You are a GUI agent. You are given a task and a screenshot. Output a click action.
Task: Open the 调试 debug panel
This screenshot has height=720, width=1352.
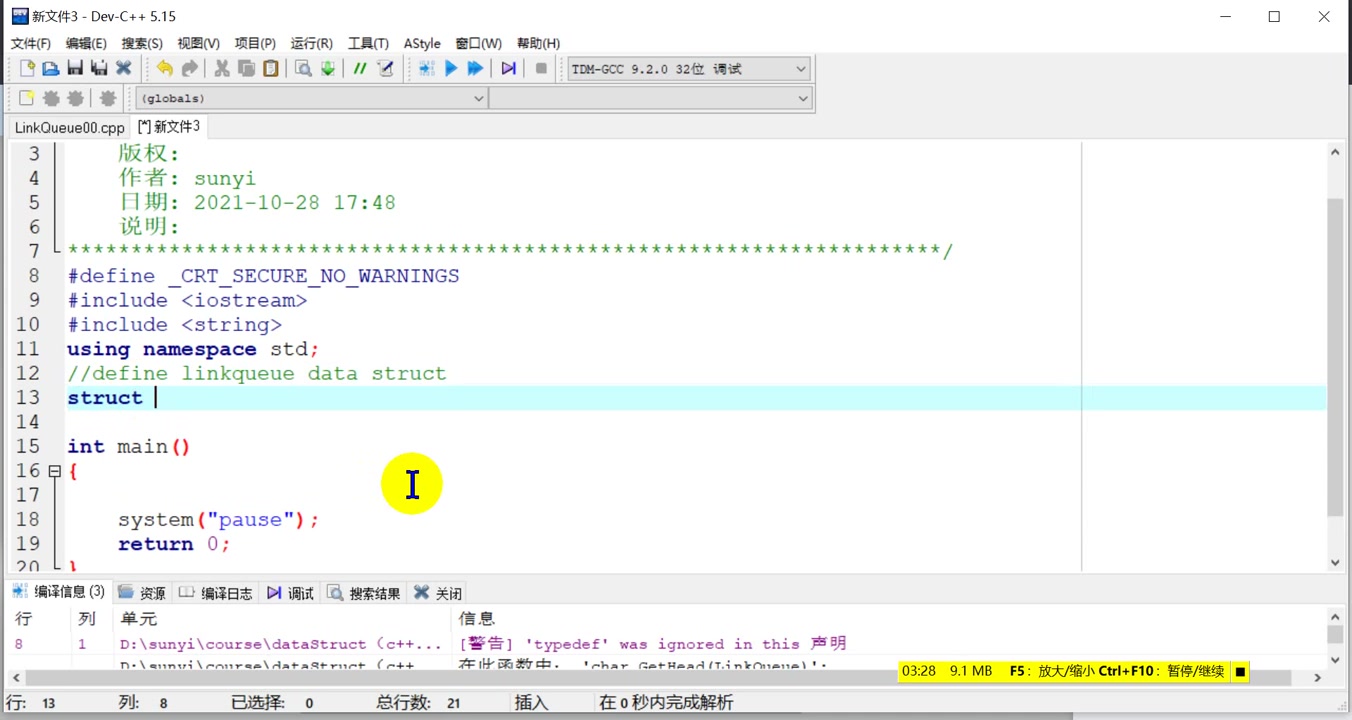(290, 592)
